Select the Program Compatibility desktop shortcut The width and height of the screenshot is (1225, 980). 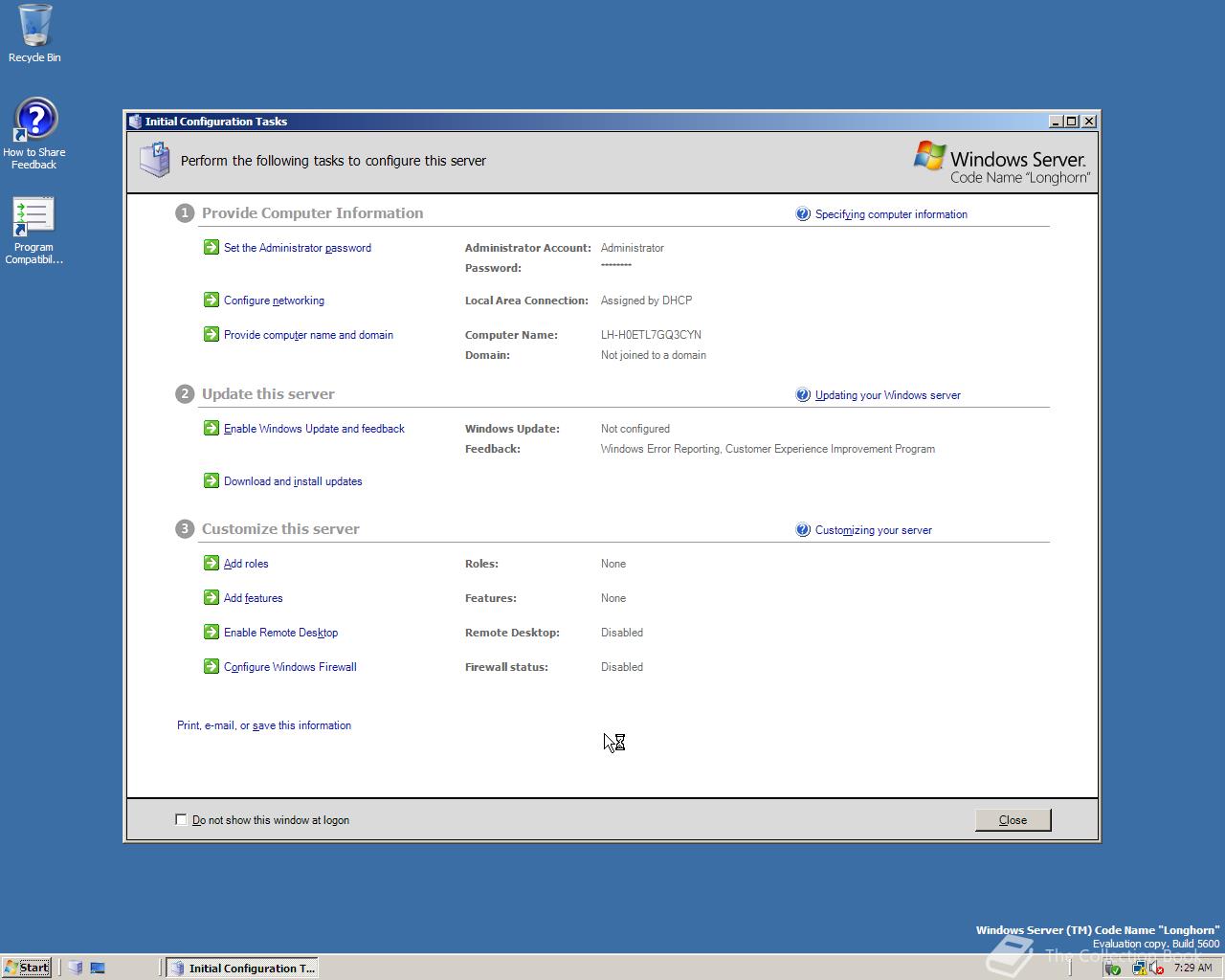(x=34, y=231)
